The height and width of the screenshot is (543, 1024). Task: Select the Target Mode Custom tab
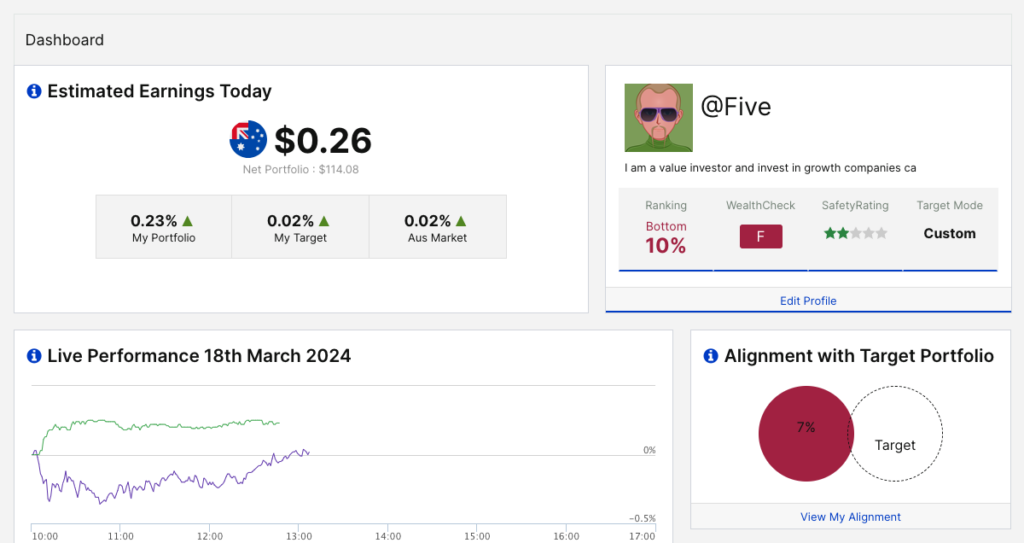tap(949, 229)
